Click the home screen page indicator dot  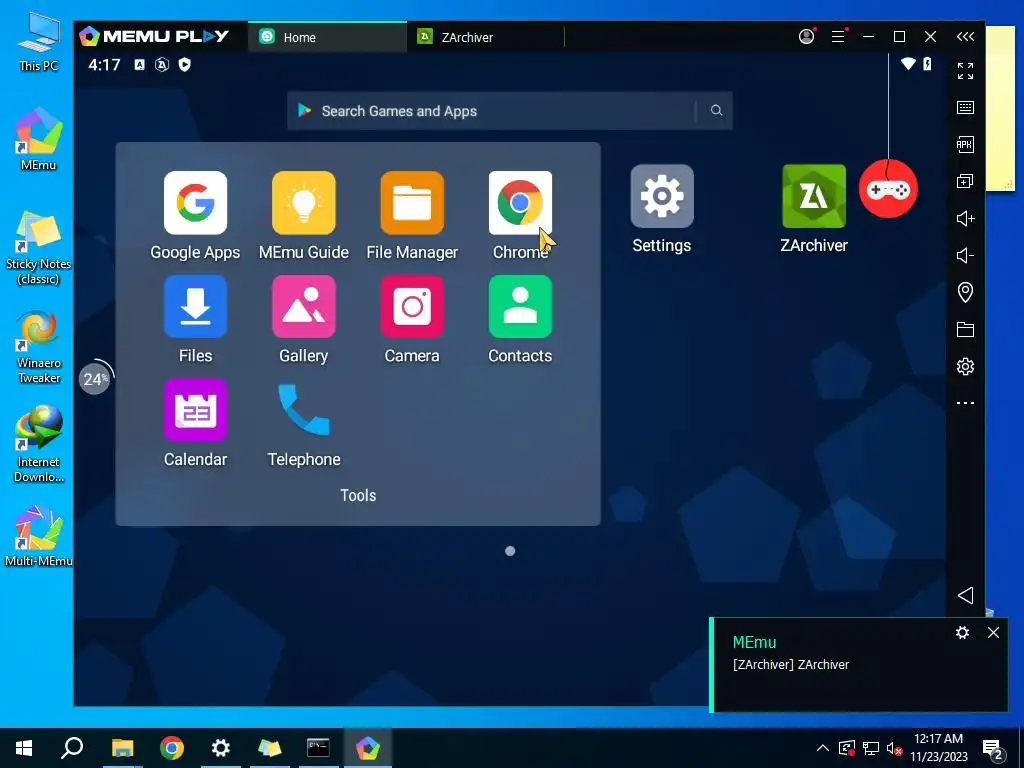[x=510, y=551]
